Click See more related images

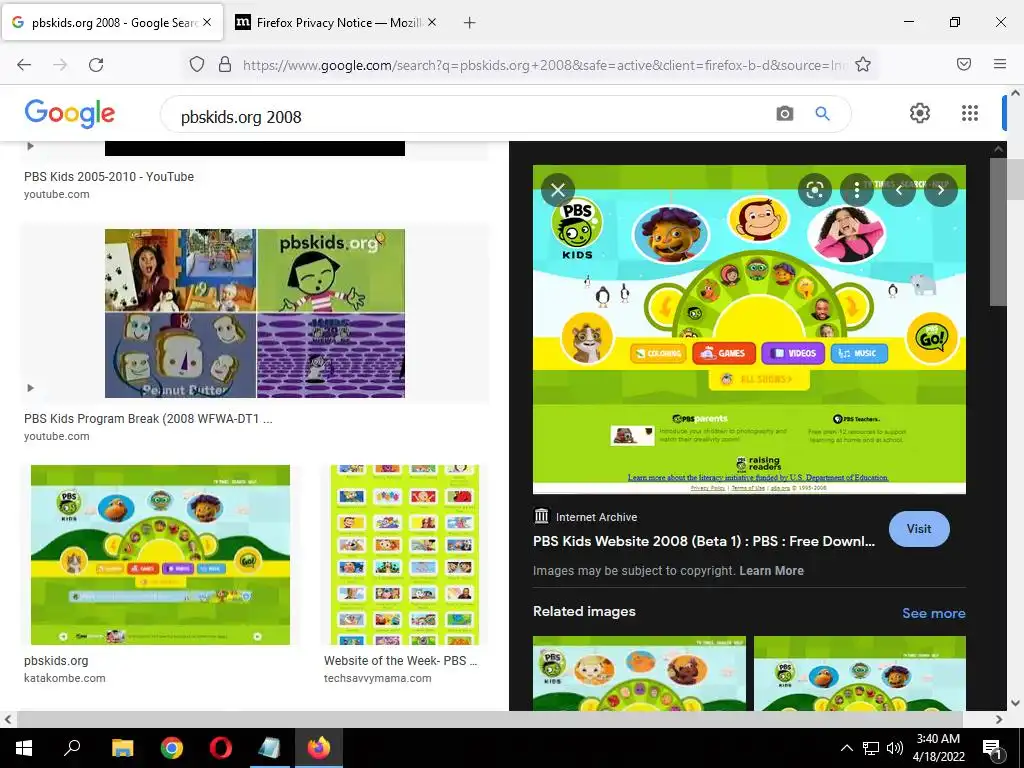933,613
